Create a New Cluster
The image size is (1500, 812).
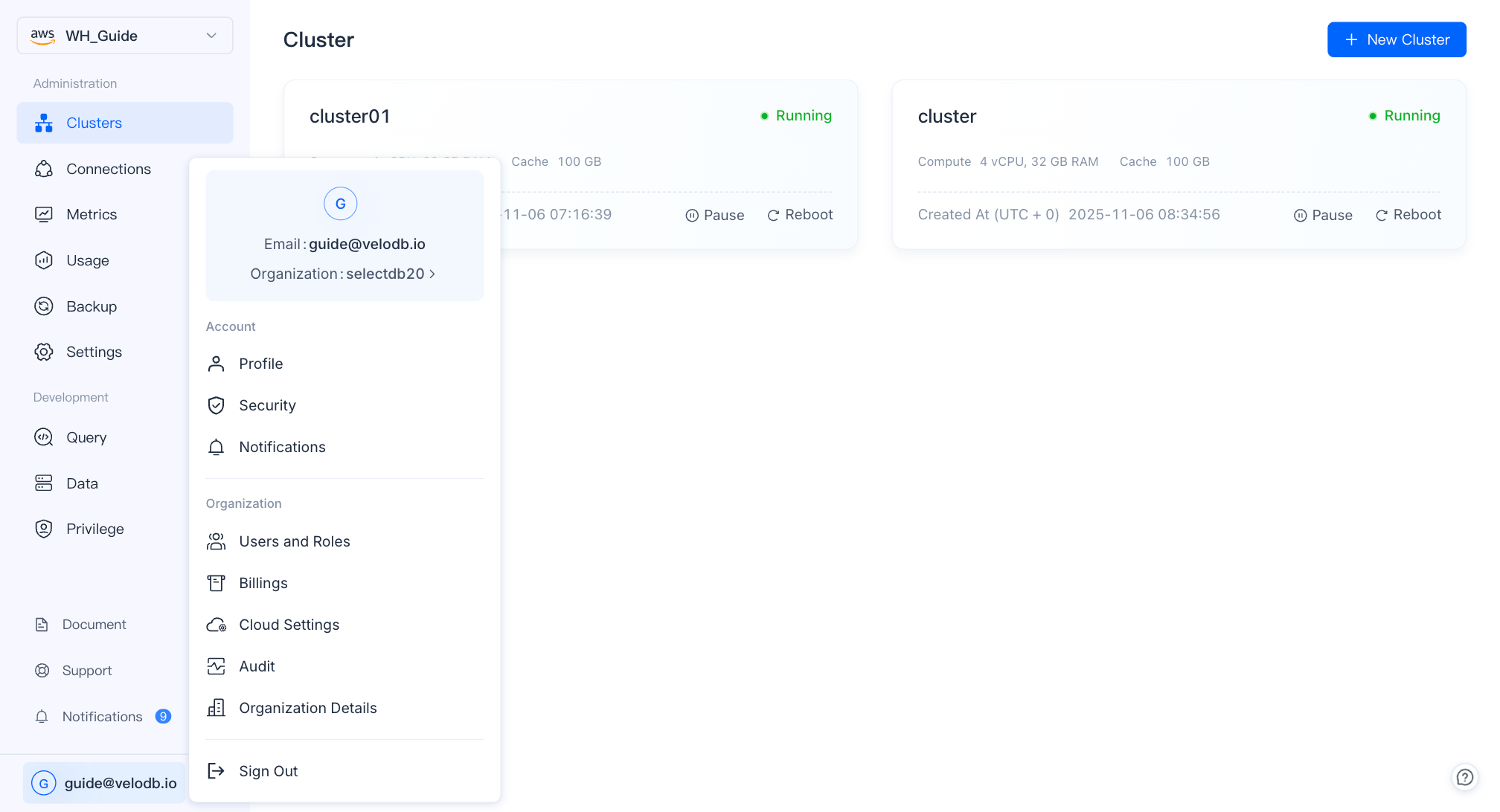click(x=1397, y=39)
